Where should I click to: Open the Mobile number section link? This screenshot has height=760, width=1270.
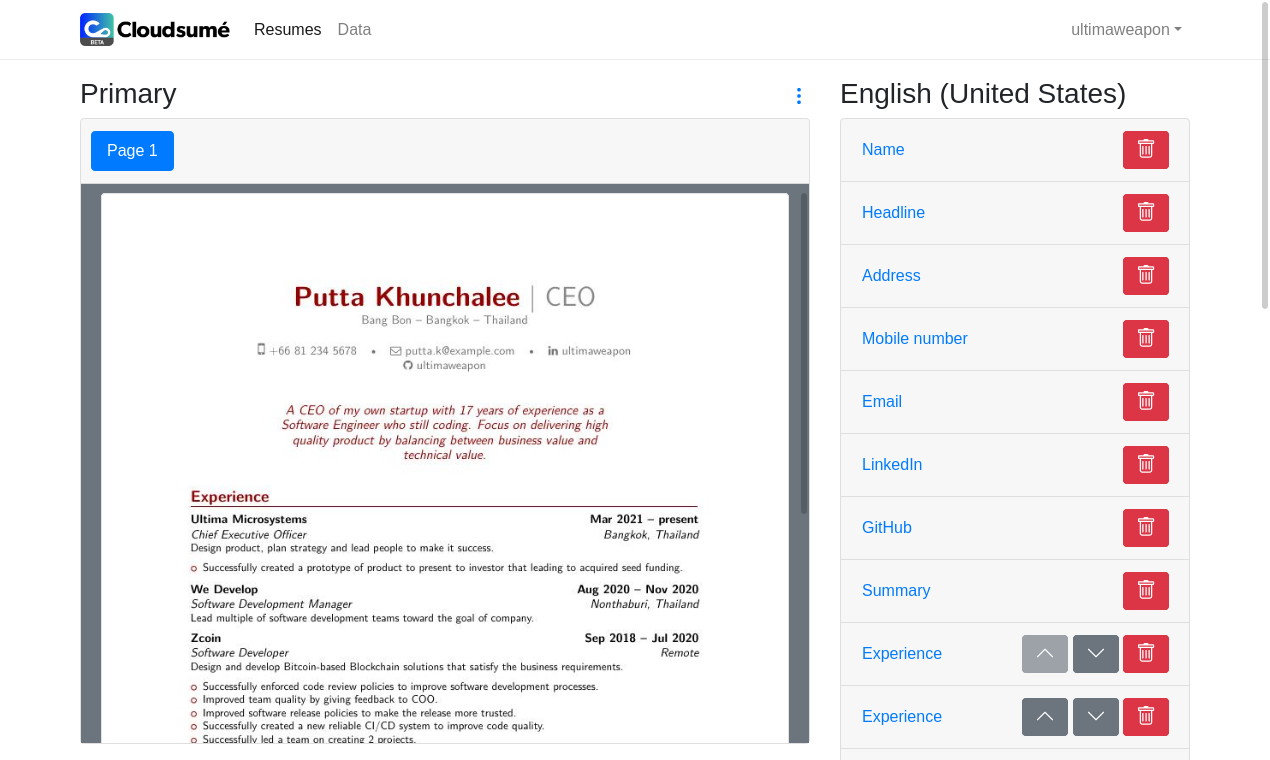[x=915, y=339]
